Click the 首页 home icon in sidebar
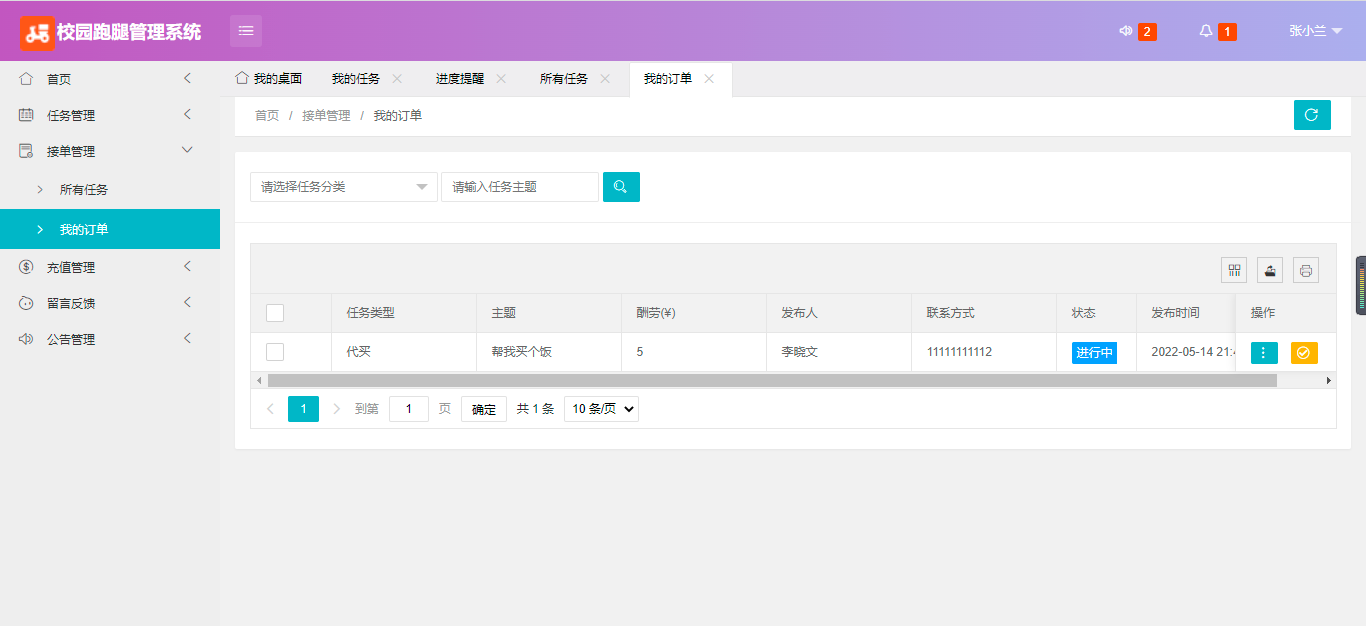 point(26,79)
